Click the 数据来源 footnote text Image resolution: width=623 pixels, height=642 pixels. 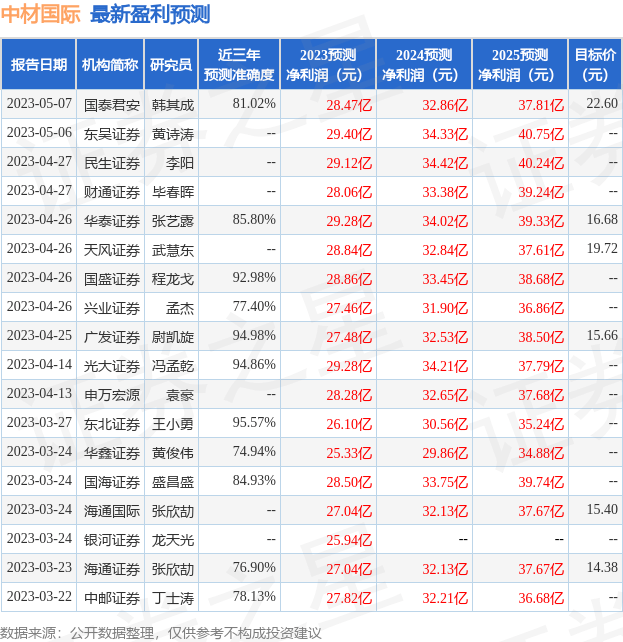coord(160,633)
